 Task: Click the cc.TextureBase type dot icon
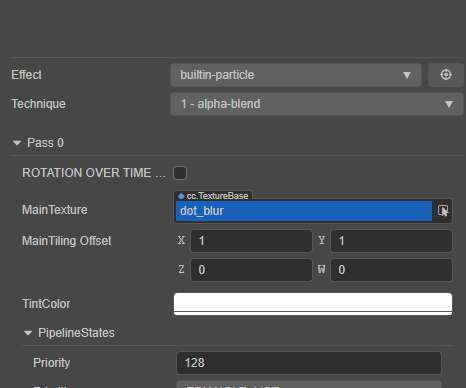[181, 196]
